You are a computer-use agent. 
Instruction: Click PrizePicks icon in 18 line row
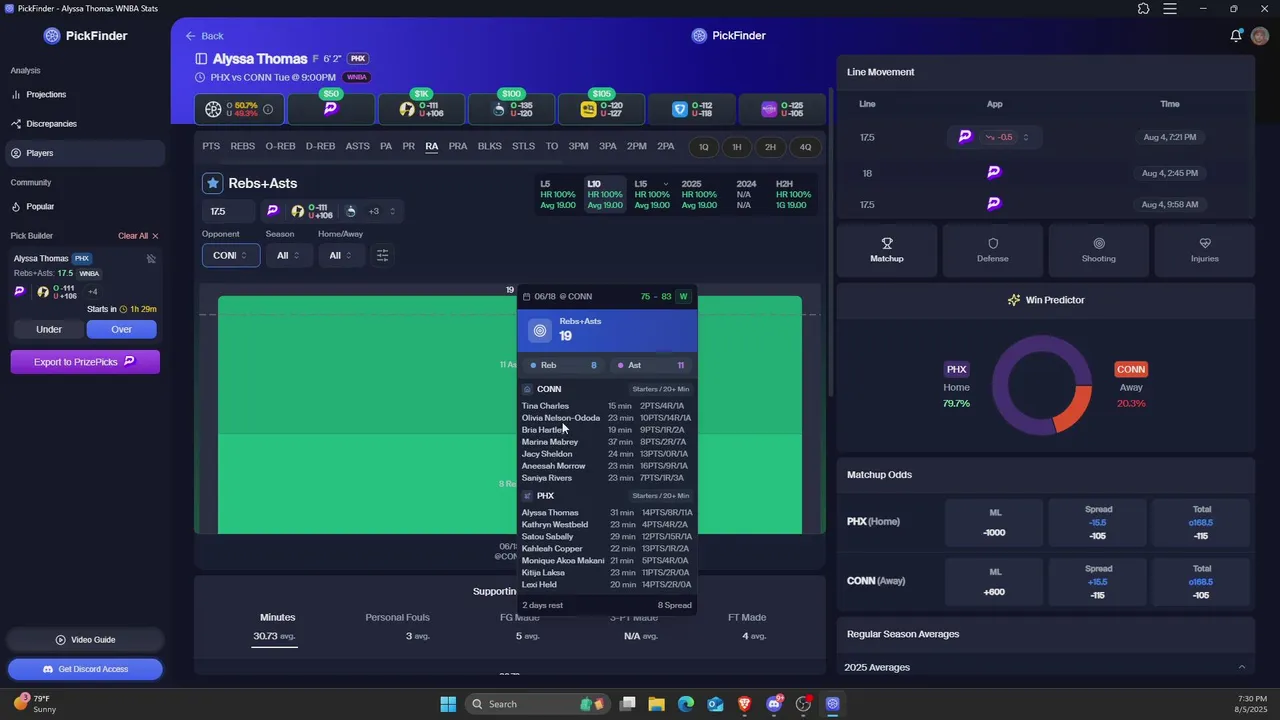(x=993, y=173)
